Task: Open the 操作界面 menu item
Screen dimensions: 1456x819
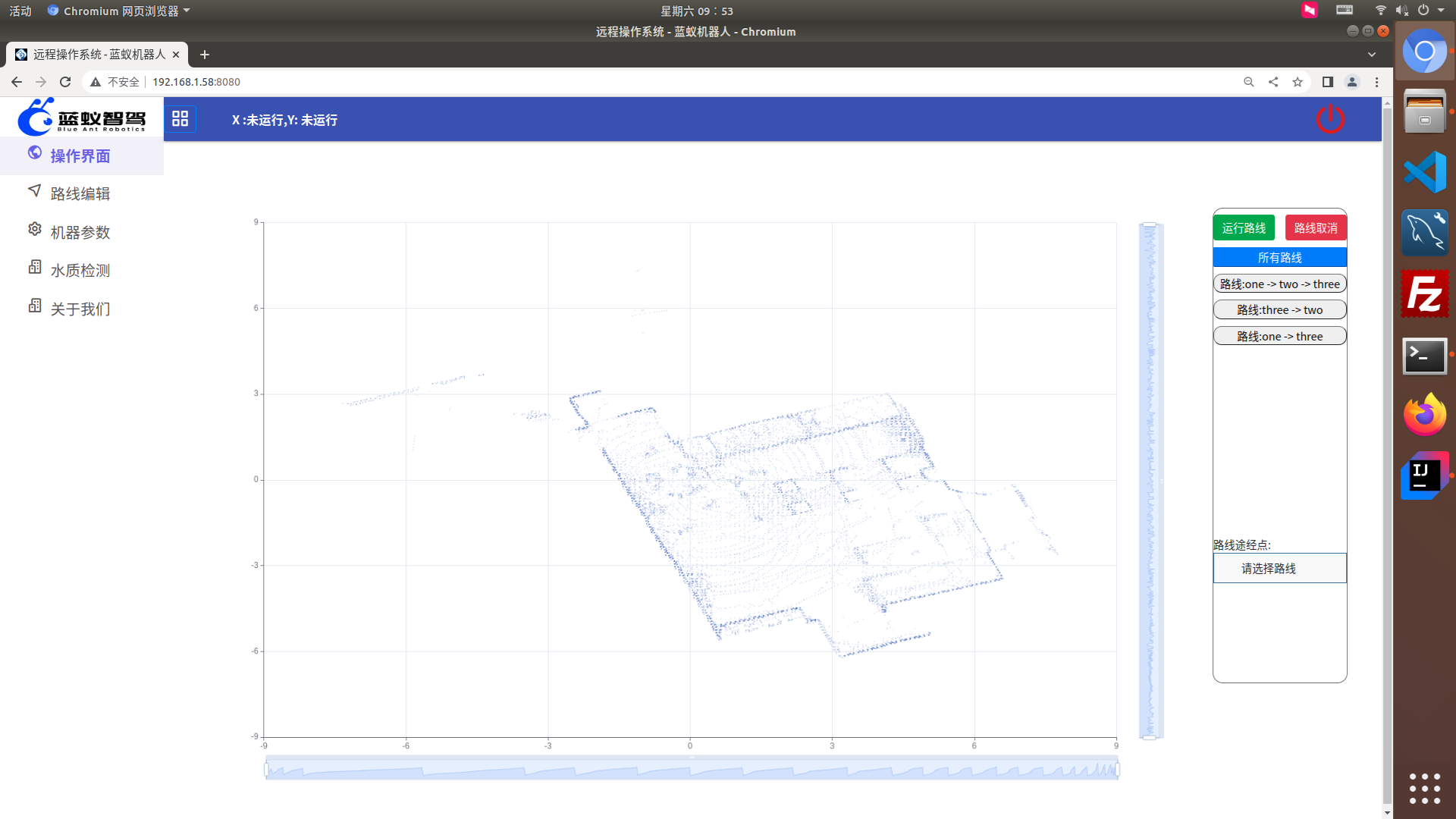Action: pos(82,156)
